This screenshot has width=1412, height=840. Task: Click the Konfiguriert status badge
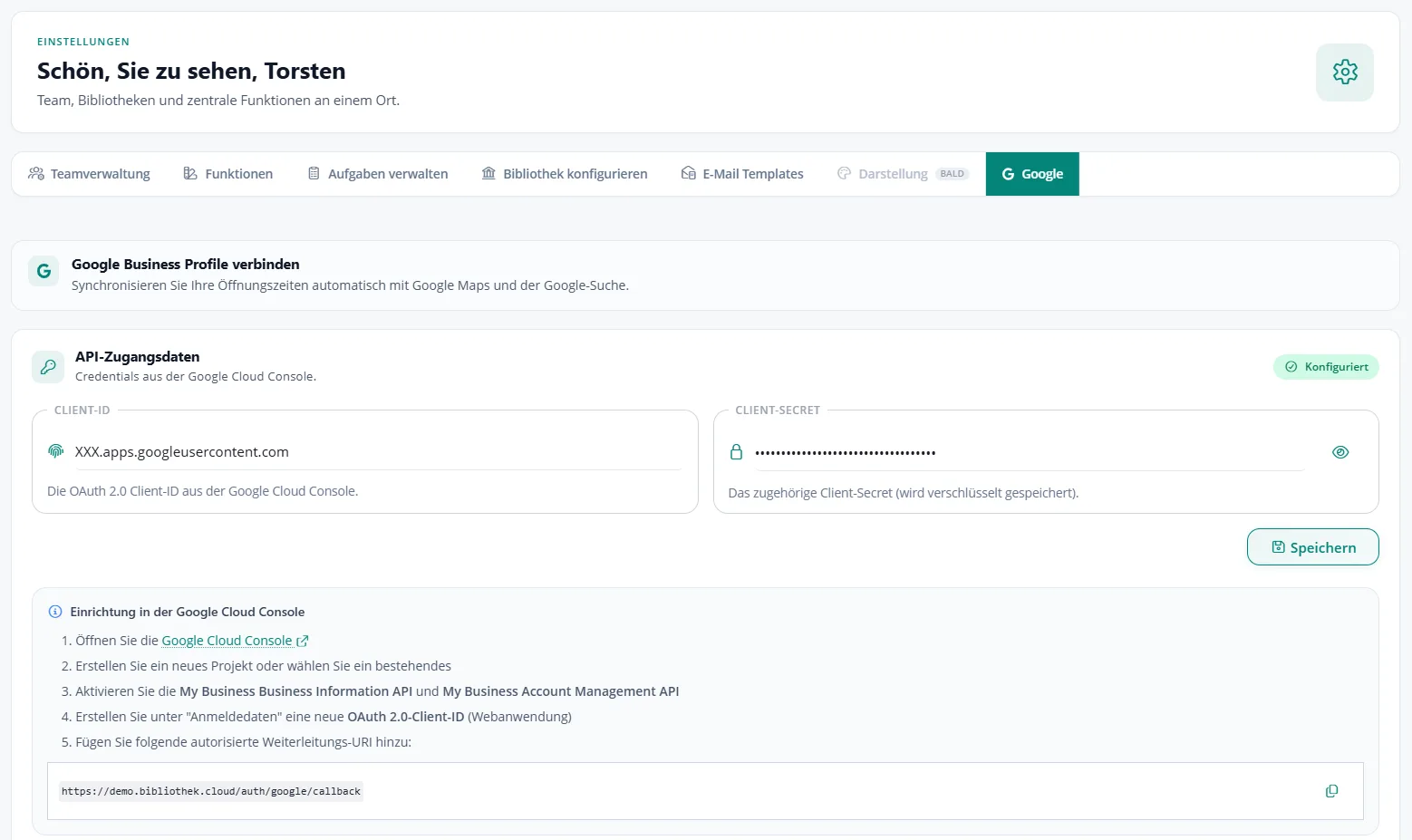click(1326, 367)
